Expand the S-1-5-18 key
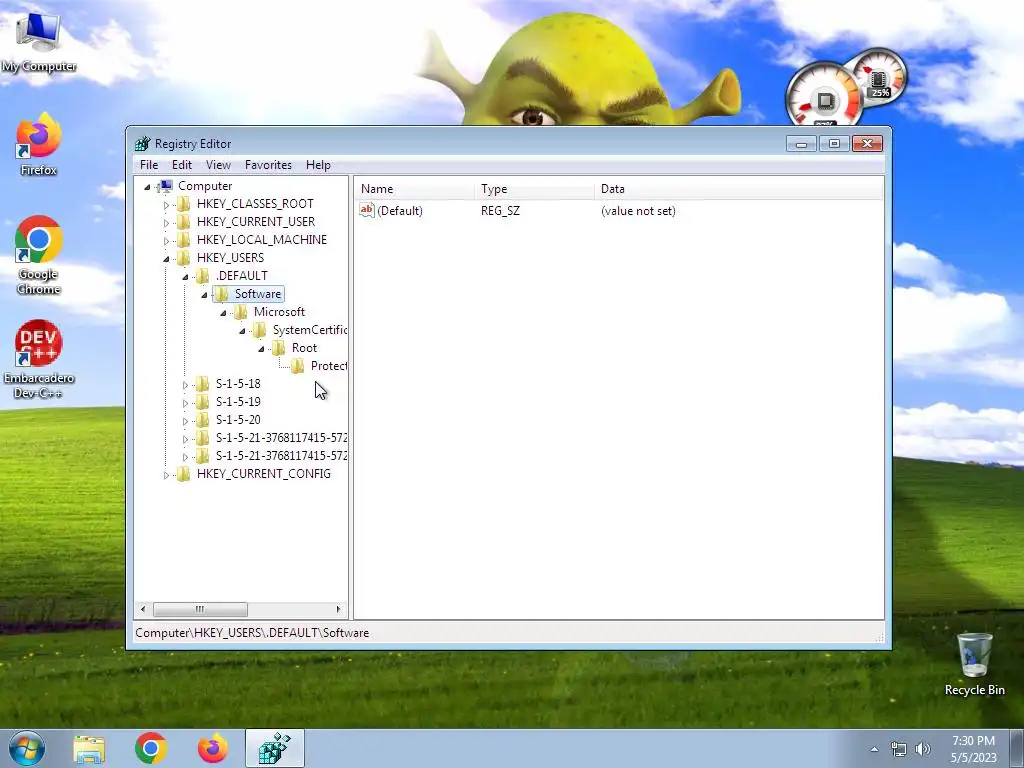This screenshot has height=768, width=1024. pos(185,385)
